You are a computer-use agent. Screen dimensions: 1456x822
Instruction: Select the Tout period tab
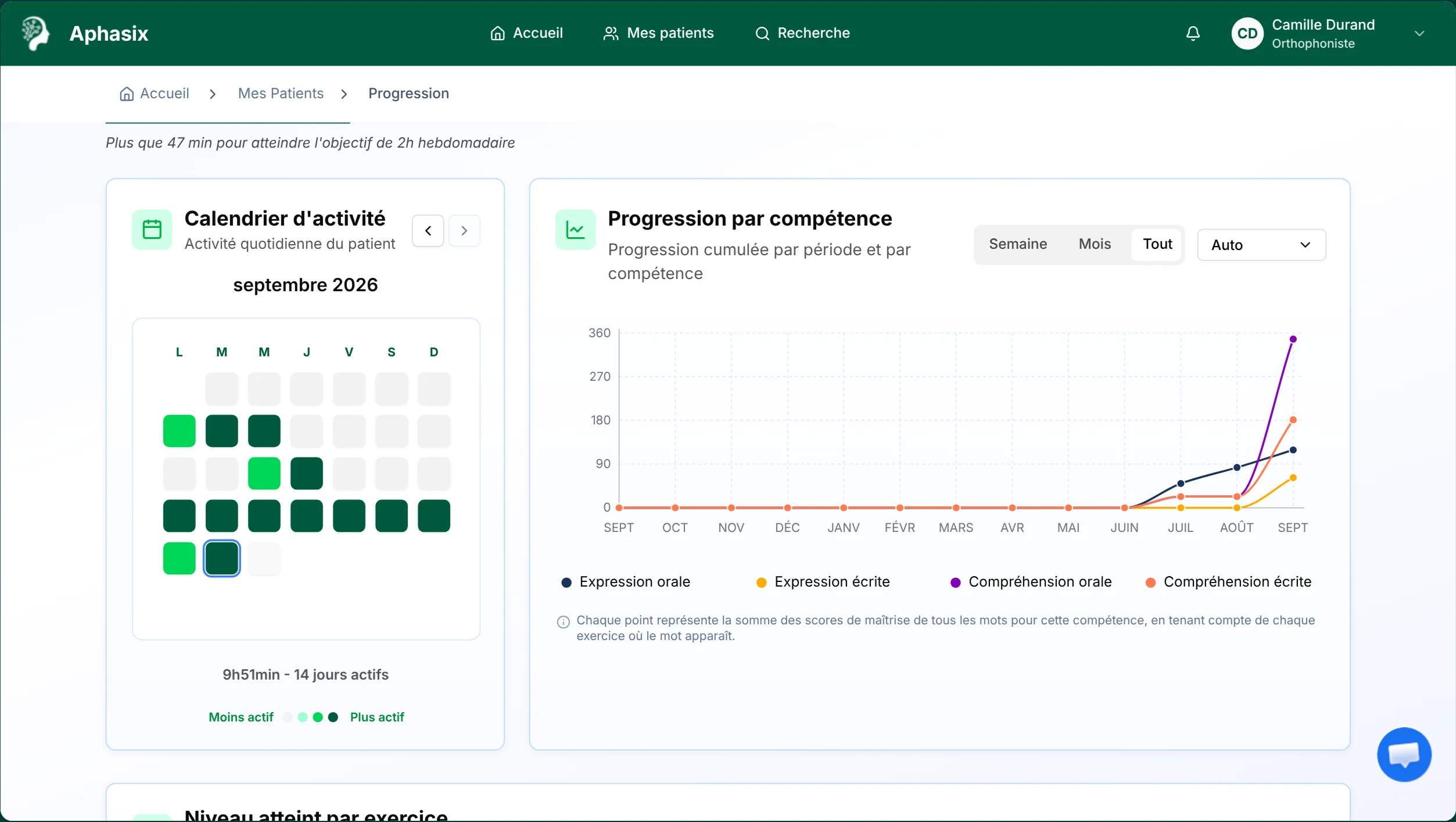[x=1157, y=244]
